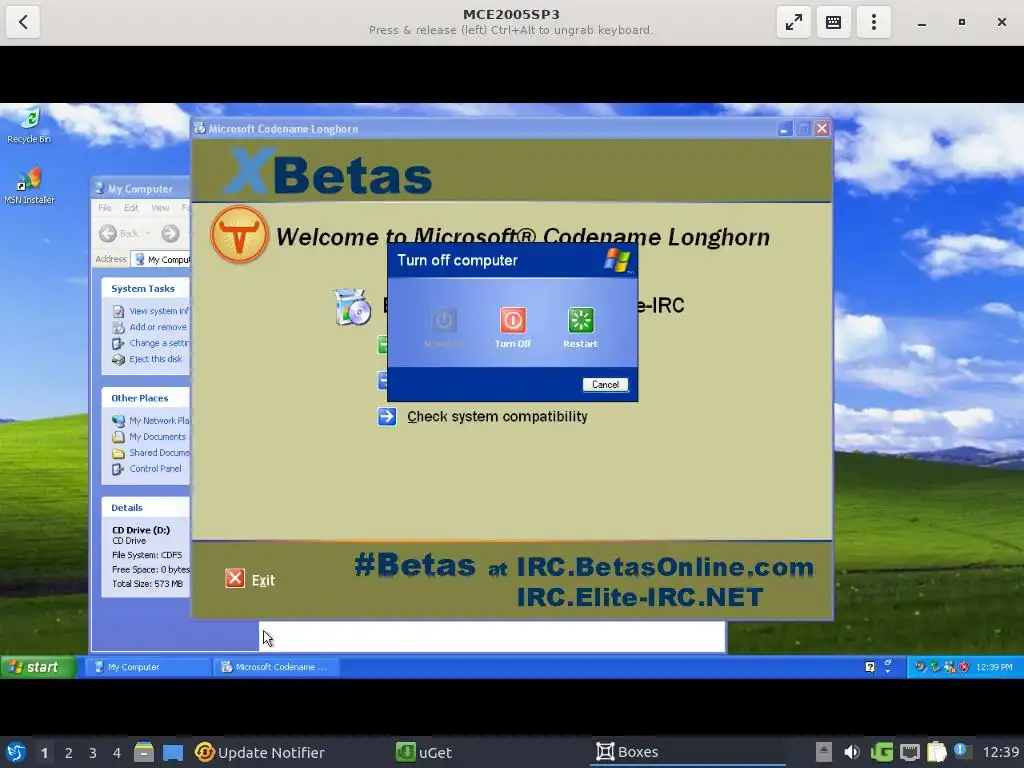
Task: Click the update notification tray icon
Action: (961, 750)
